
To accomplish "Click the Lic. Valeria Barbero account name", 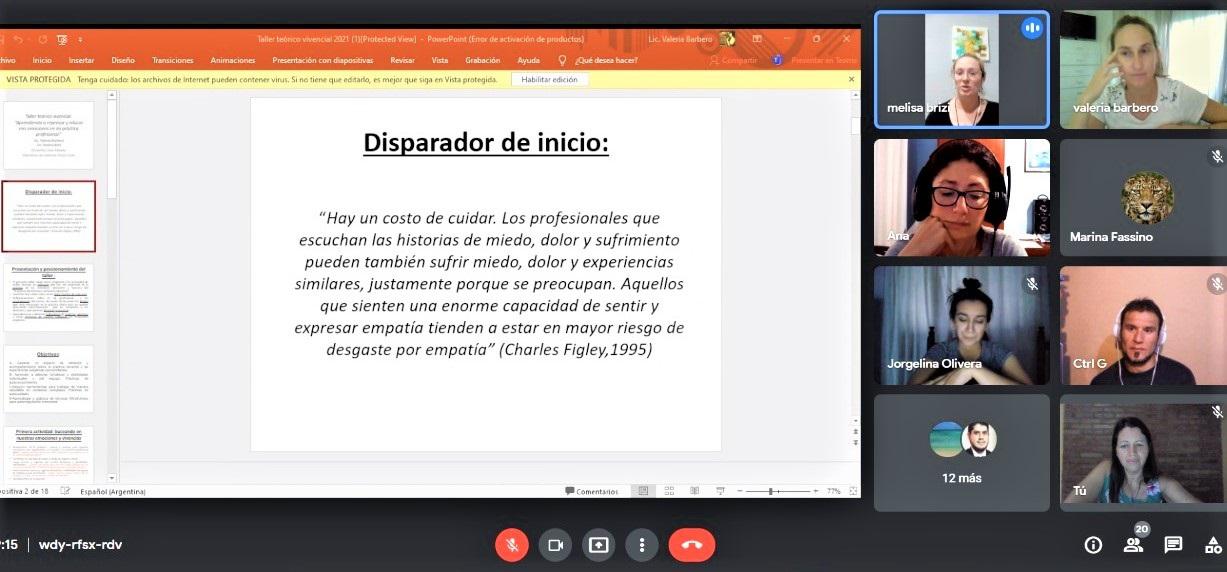I will click(679, 39).
